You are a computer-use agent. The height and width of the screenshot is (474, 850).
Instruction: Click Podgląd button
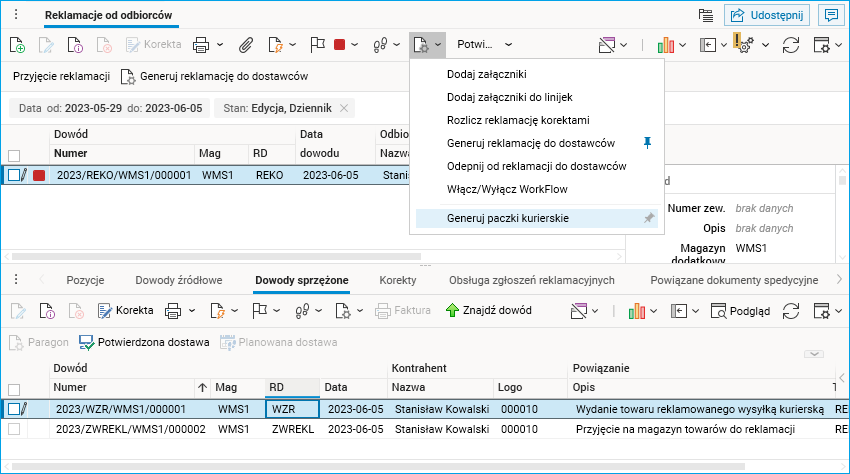pos(740,311)
